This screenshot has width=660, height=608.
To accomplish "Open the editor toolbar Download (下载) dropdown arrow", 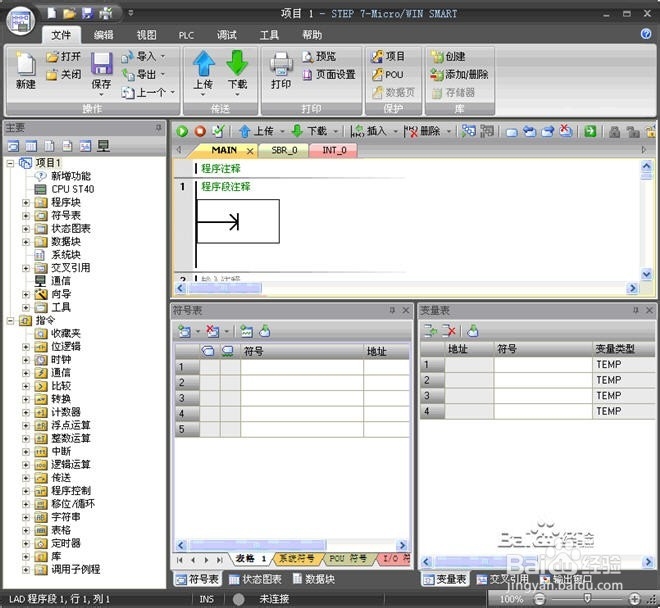I will pyautogui.click(x=335, y=131).
